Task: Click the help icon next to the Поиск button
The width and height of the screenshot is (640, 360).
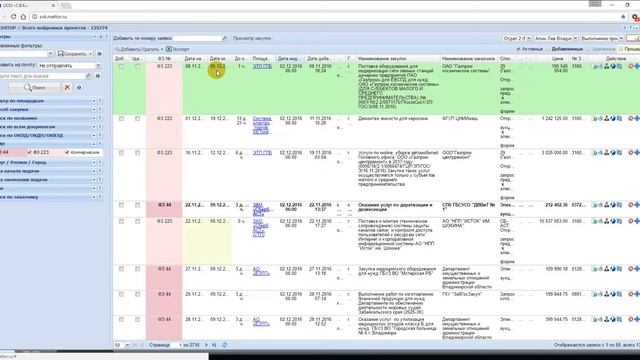Action: point(79,87)
